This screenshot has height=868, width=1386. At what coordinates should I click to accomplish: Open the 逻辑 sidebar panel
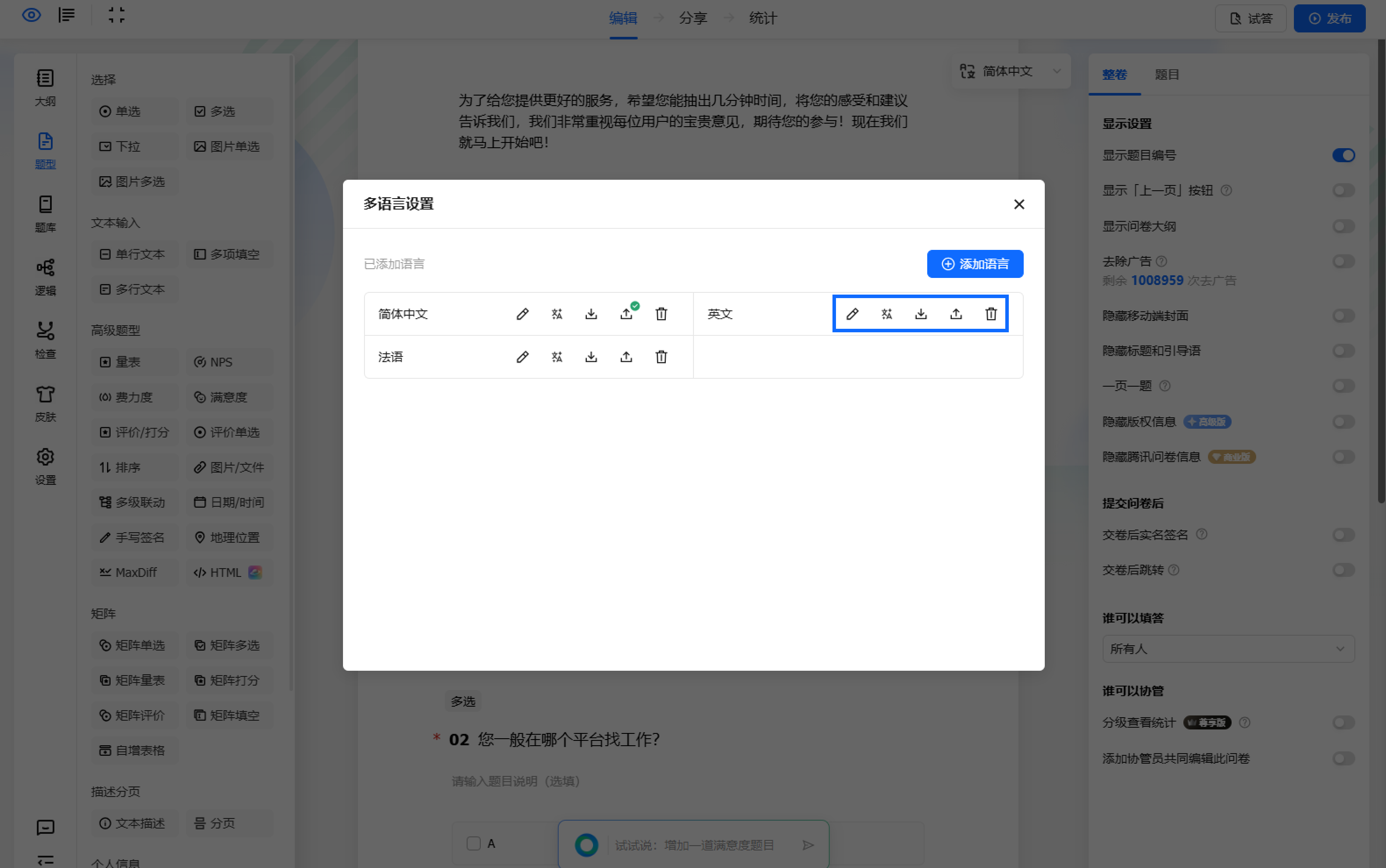coord(45,277)
